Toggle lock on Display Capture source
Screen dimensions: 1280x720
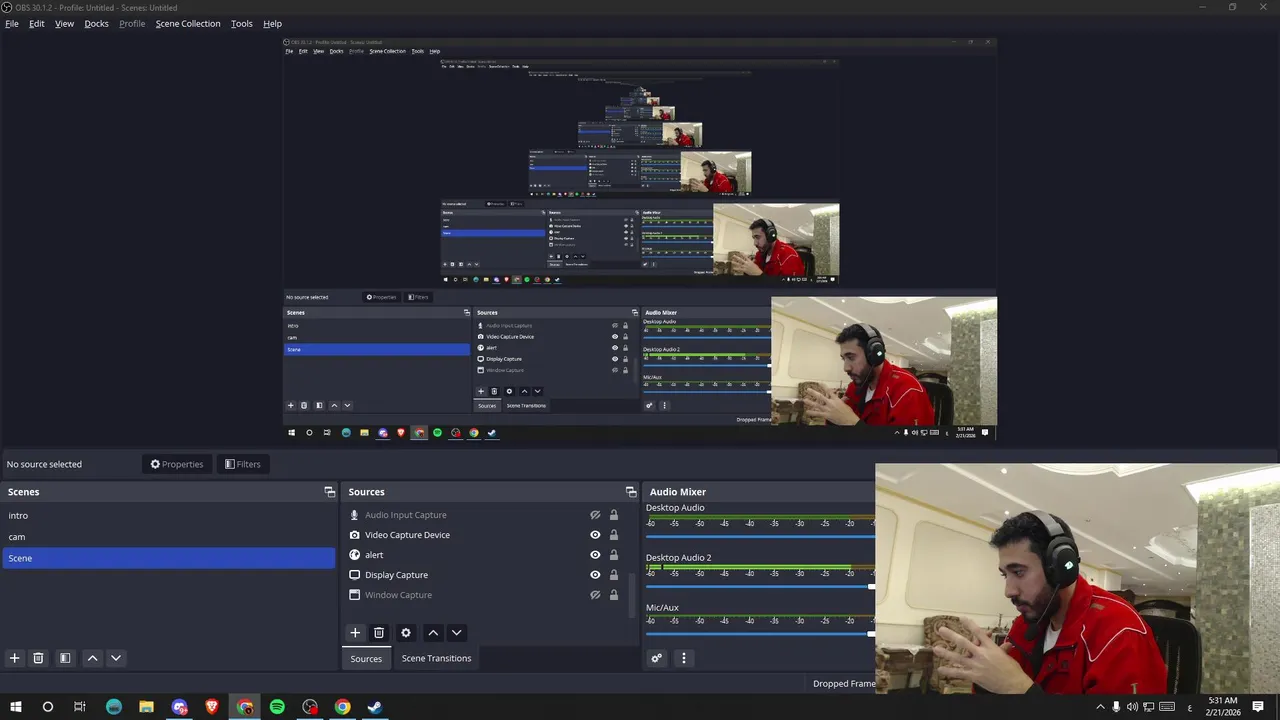614,575
